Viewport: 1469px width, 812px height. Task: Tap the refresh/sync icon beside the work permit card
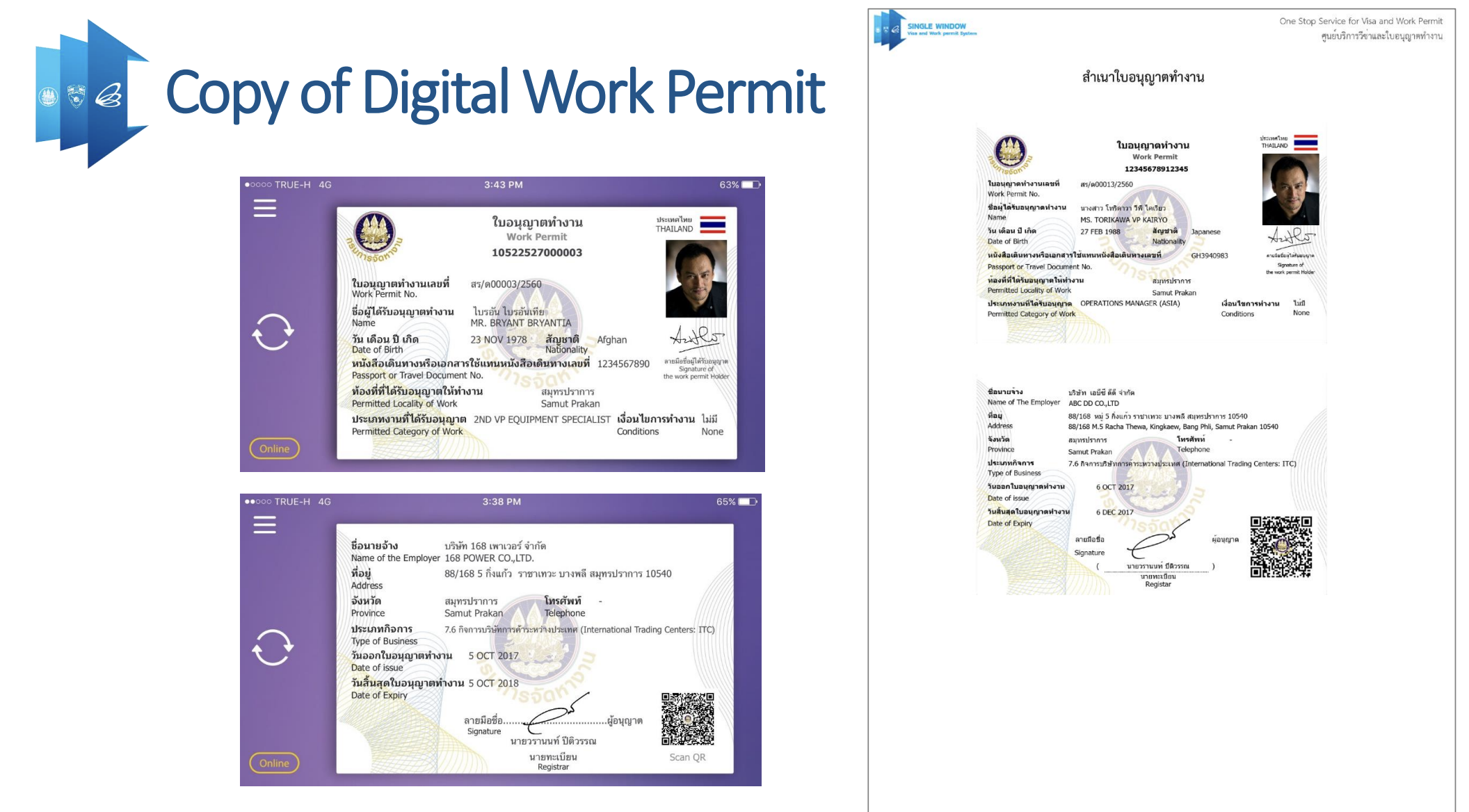coord(273,332)
